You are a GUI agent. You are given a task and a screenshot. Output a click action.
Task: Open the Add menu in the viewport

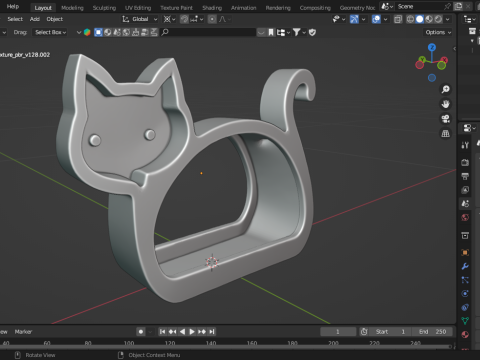click(35, 19)
